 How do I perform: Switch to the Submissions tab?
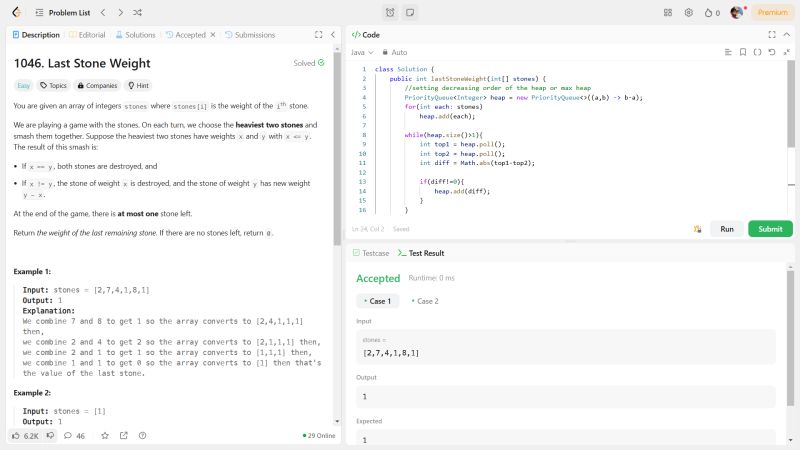pyautogui.click(x=250, y=35)
